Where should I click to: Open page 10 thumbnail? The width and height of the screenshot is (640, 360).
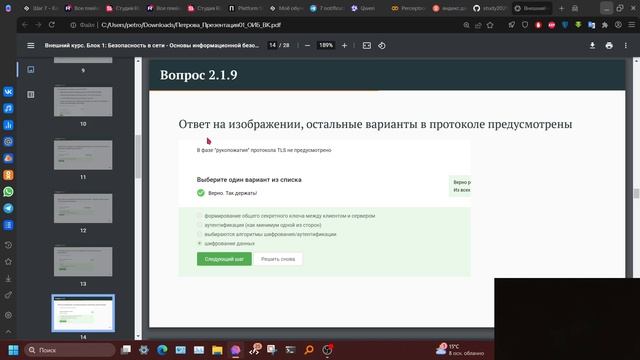click(x=83, y=101)
